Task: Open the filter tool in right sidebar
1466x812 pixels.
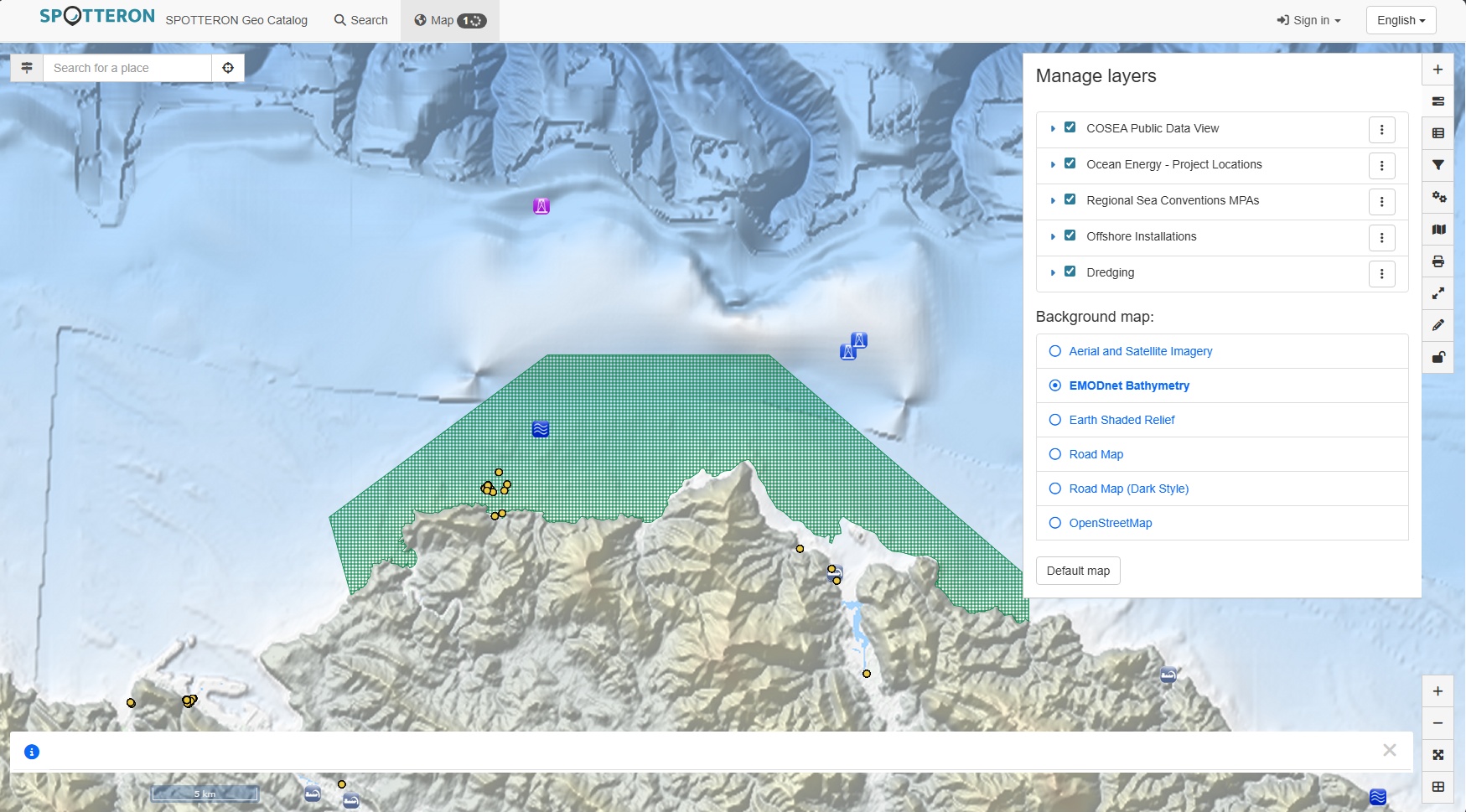Action: 1439,165
